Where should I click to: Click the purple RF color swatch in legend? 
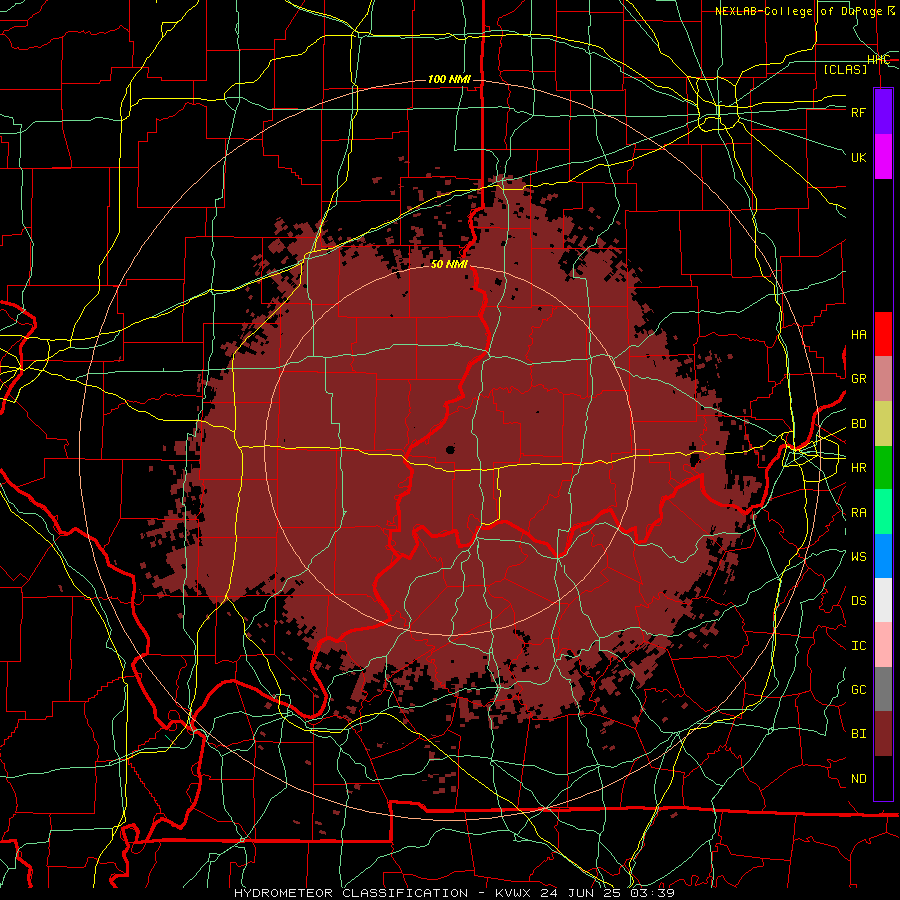coord(883,112)
